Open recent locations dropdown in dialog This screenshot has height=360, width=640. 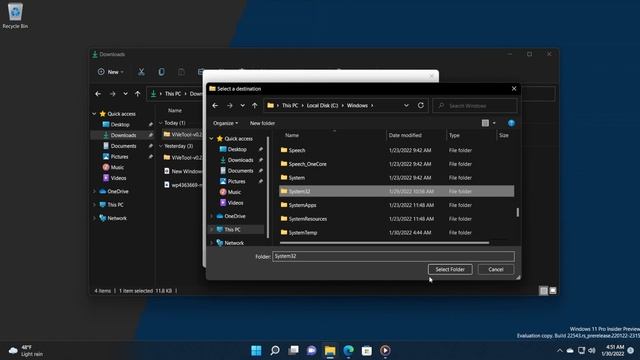[242, 106]
